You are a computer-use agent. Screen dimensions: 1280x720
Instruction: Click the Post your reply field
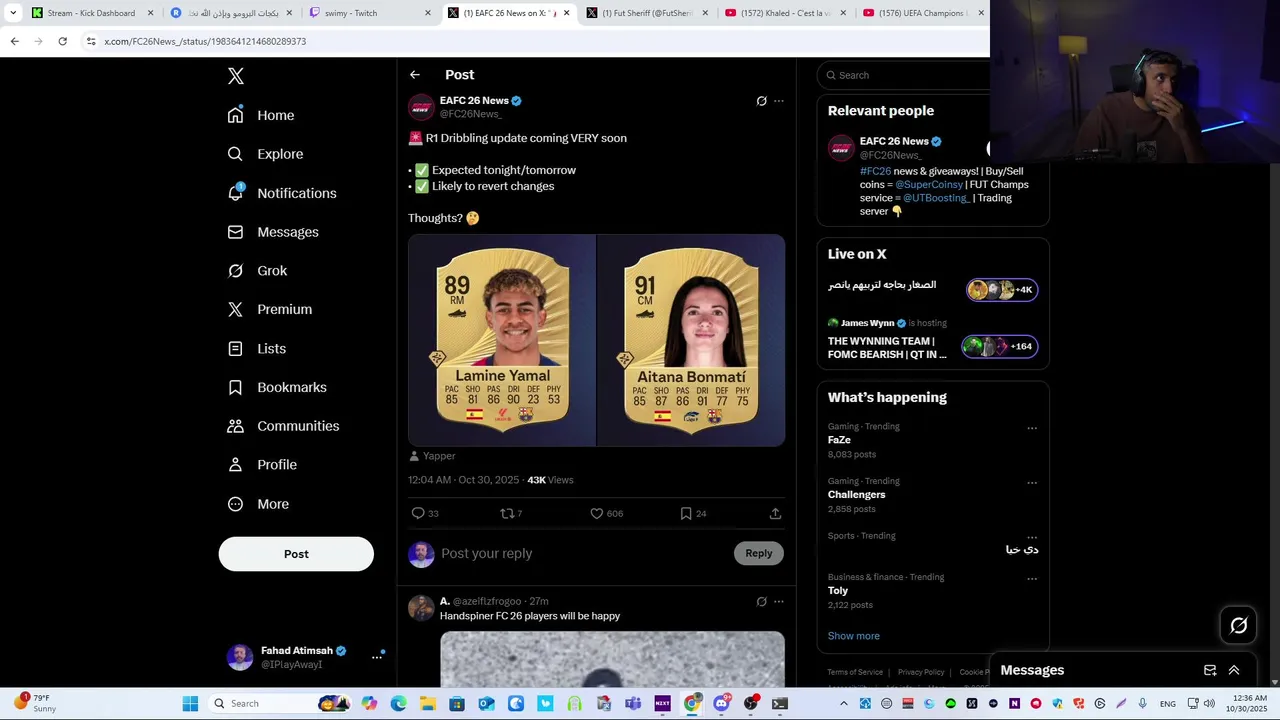click(x=584, y=553)
